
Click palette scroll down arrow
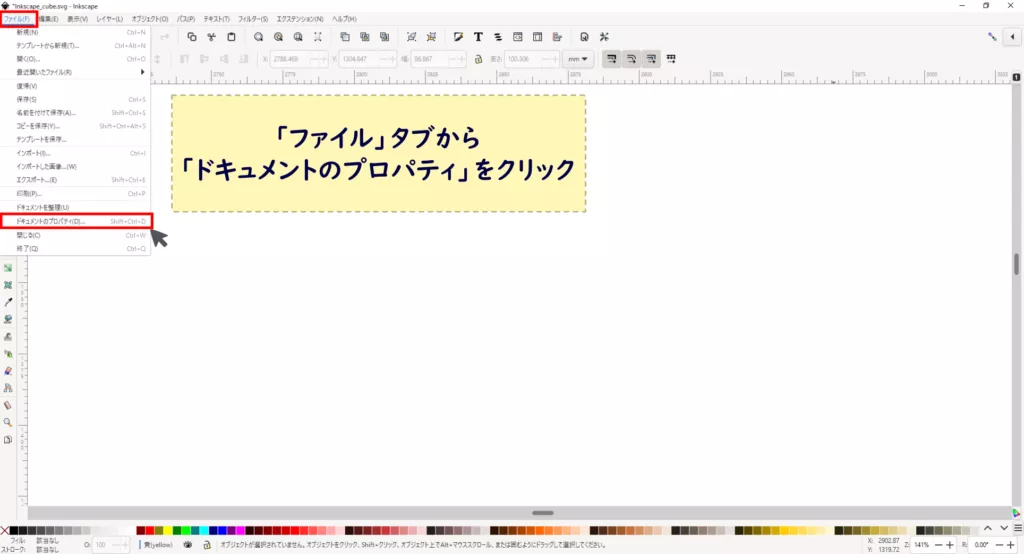1004,528
